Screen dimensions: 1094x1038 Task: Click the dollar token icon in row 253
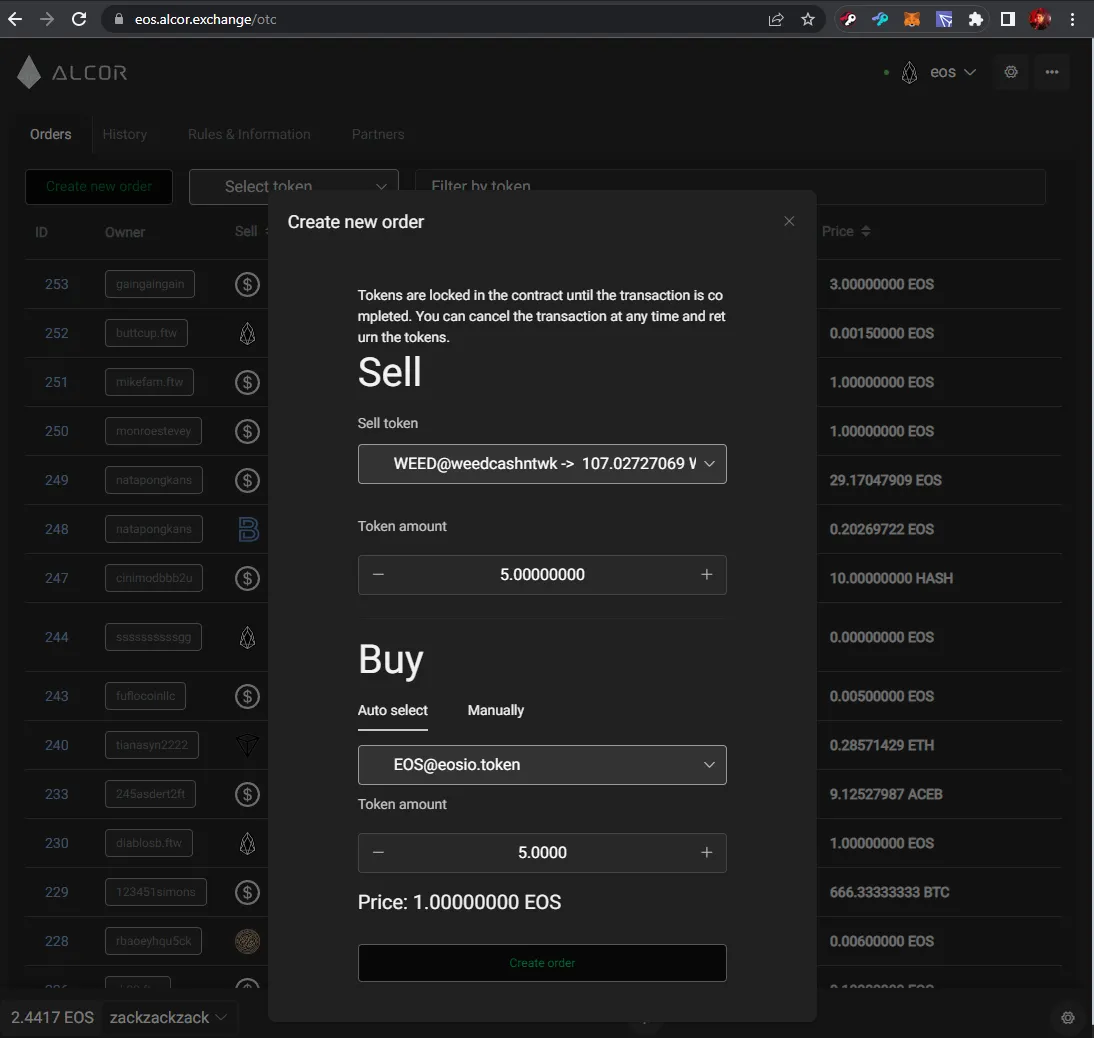point(247,284)
